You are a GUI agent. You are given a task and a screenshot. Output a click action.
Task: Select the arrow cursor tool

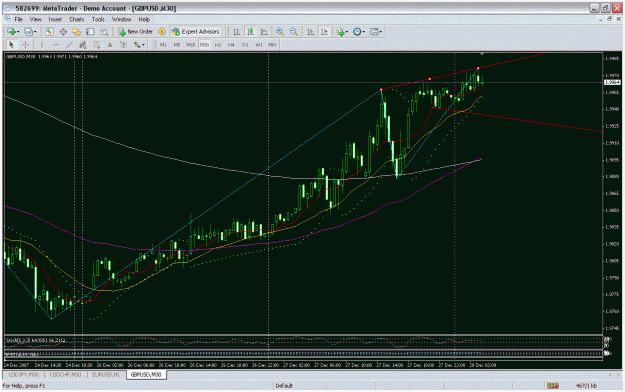(11, 45)
